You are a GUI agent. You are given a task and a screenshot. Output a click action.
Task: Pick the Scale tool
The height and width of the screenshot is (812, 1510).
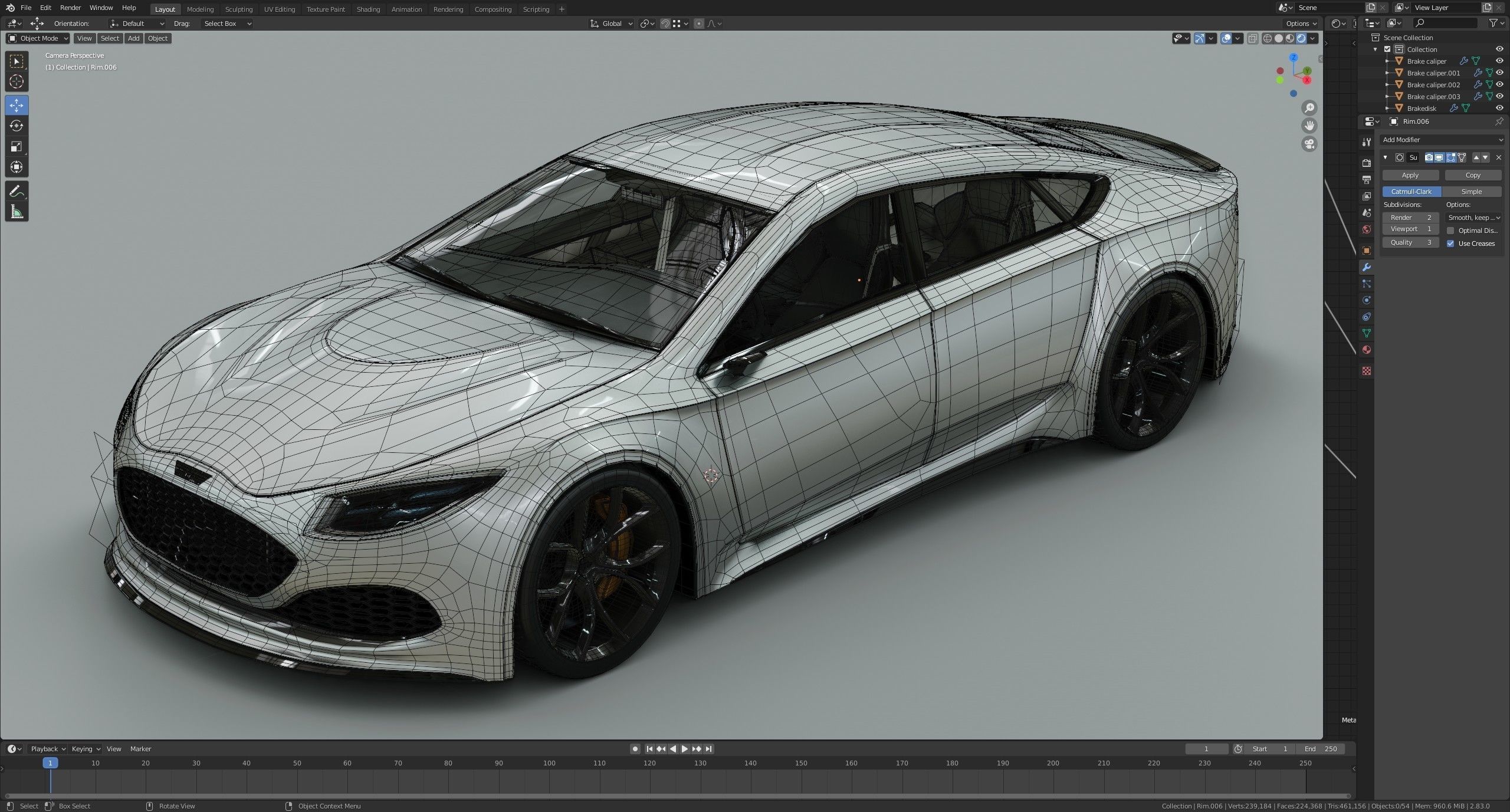pyautogui.click(x=17, y=147)
